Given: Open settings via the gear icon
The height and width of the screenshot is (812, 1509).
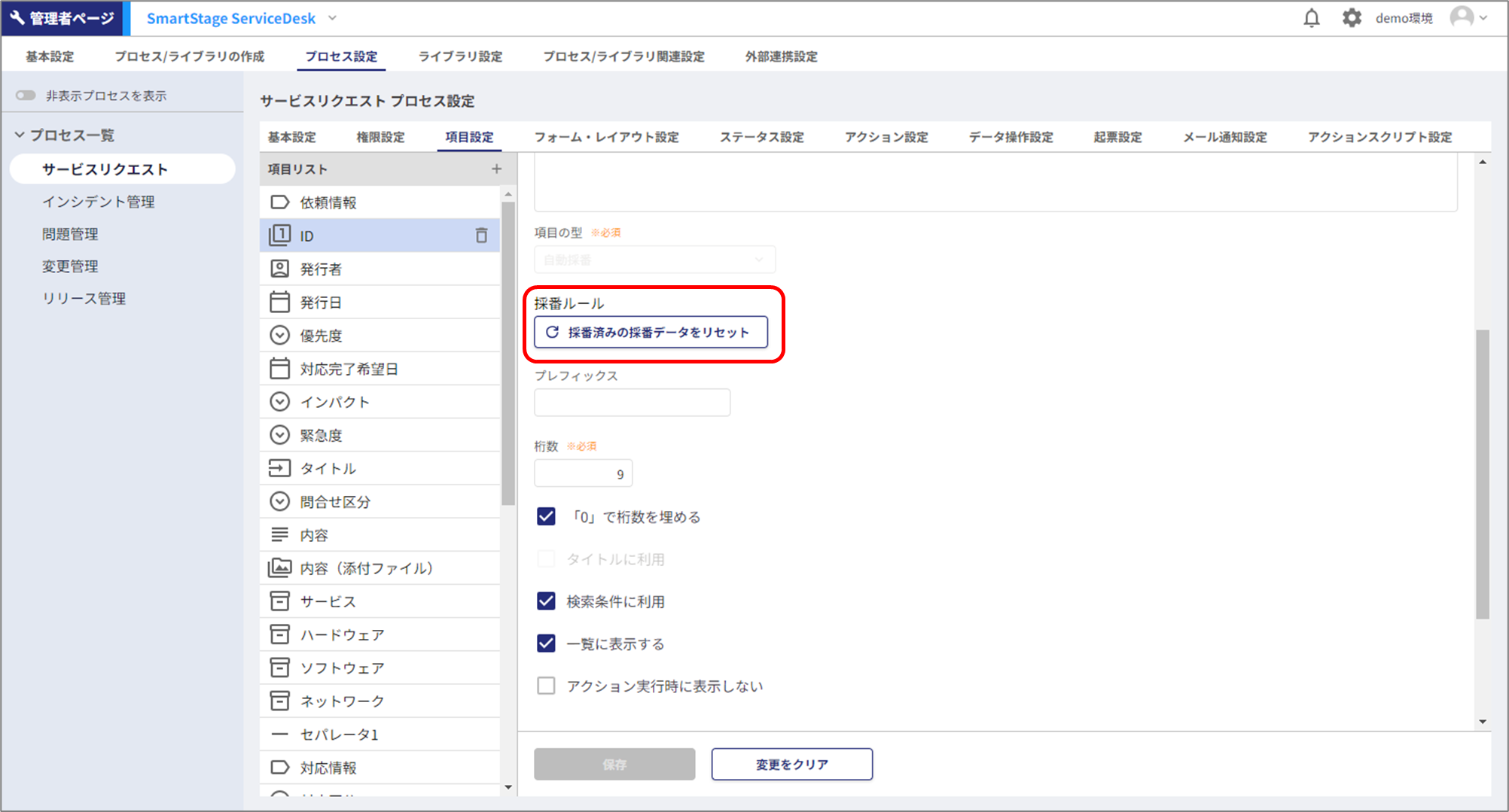Looking at the screenshot, I should [1352, 18].
